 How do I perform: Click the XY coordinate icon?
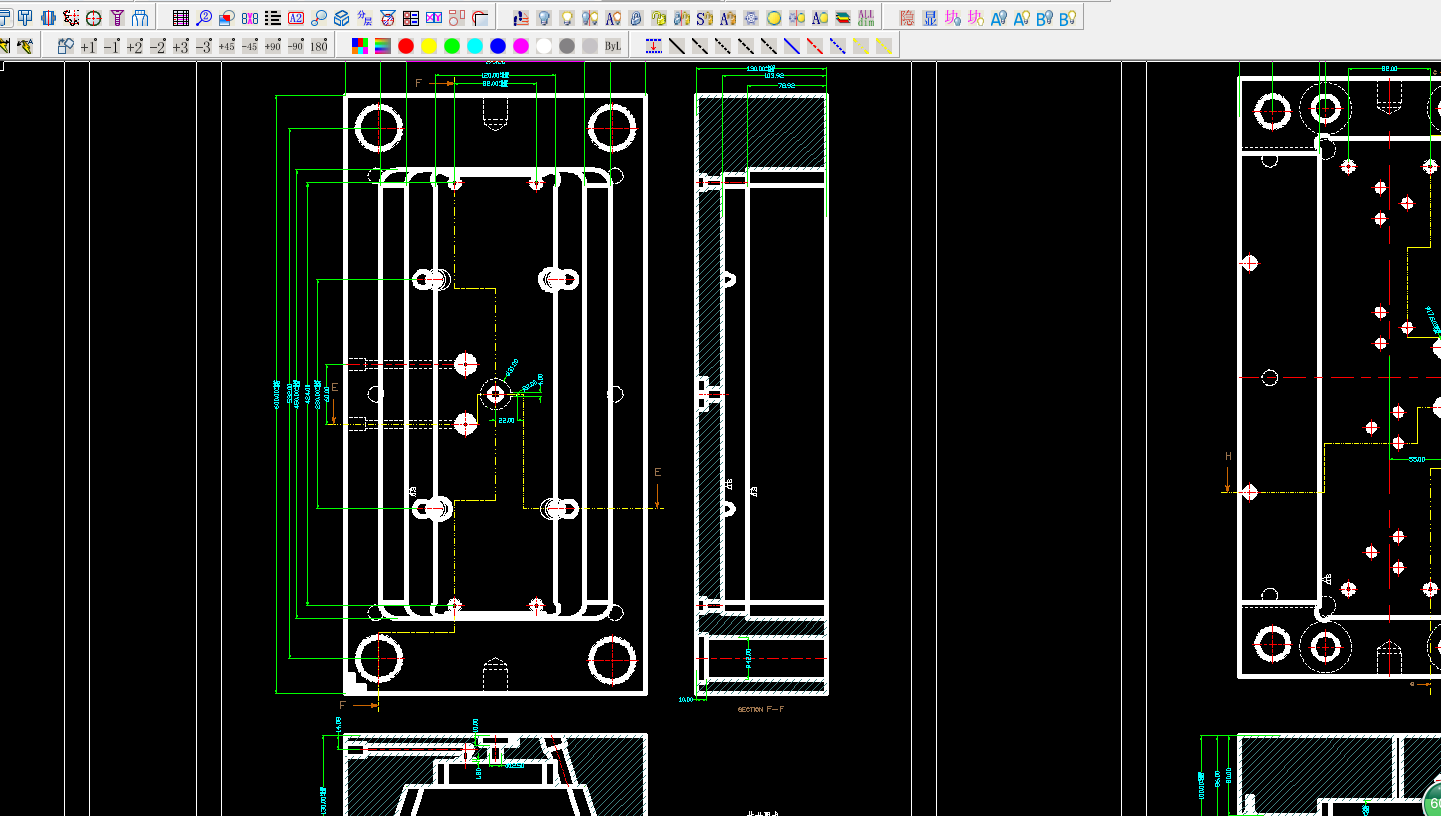[434, 18]
